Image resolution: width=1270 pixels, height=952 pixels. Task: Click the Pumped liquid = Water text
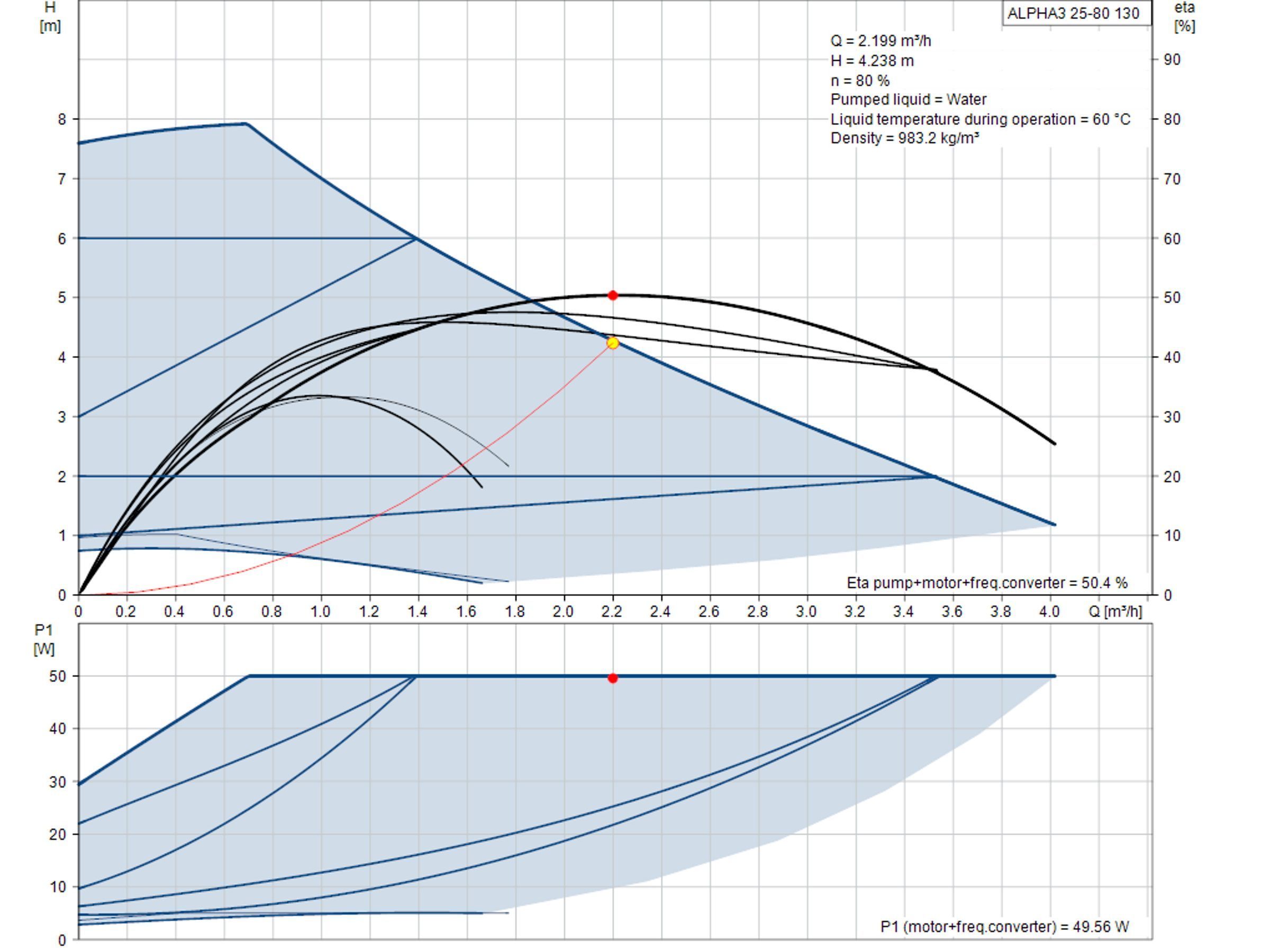click(x=908, y=99)
